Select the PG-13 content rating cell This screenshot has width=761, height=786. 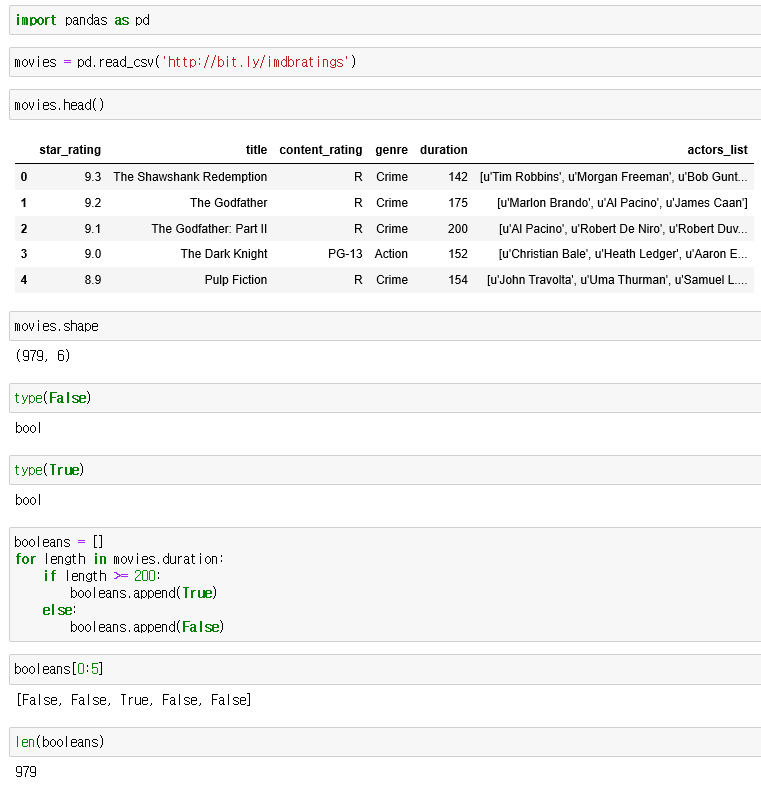pos(345,254)
